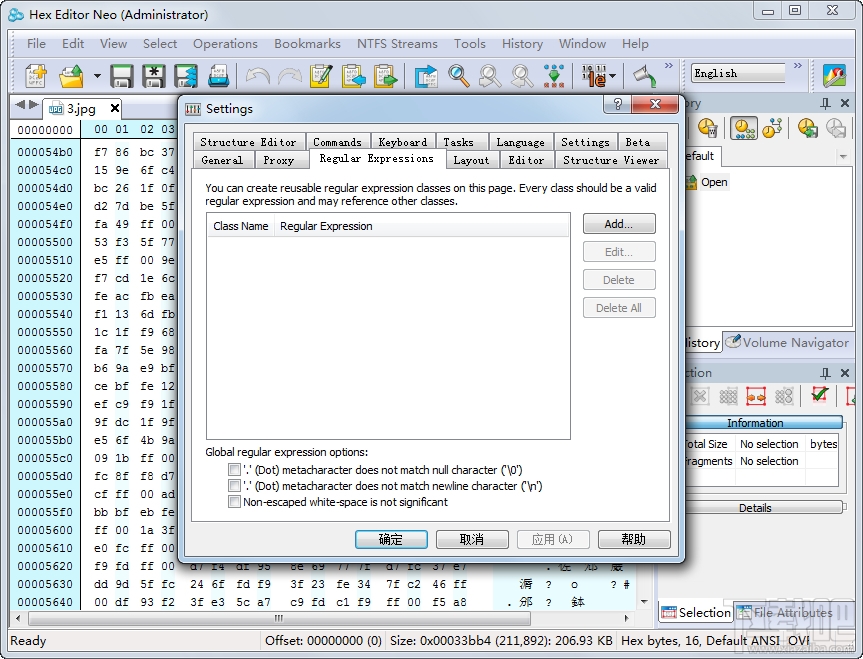This screenshot has height=659, width=863.
Task: Open the Bookmarks menu
Action: pos(307,43)
